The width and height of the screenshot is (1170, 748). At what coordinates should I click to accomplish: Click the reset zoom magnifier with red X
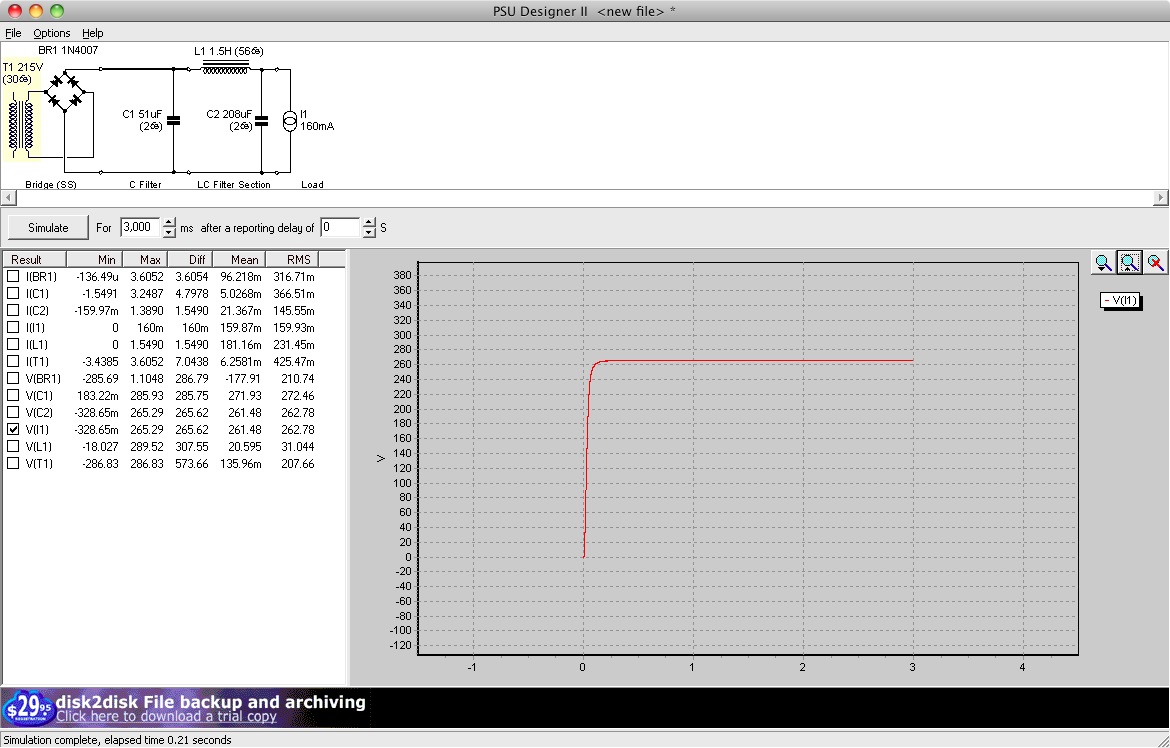1155,263
